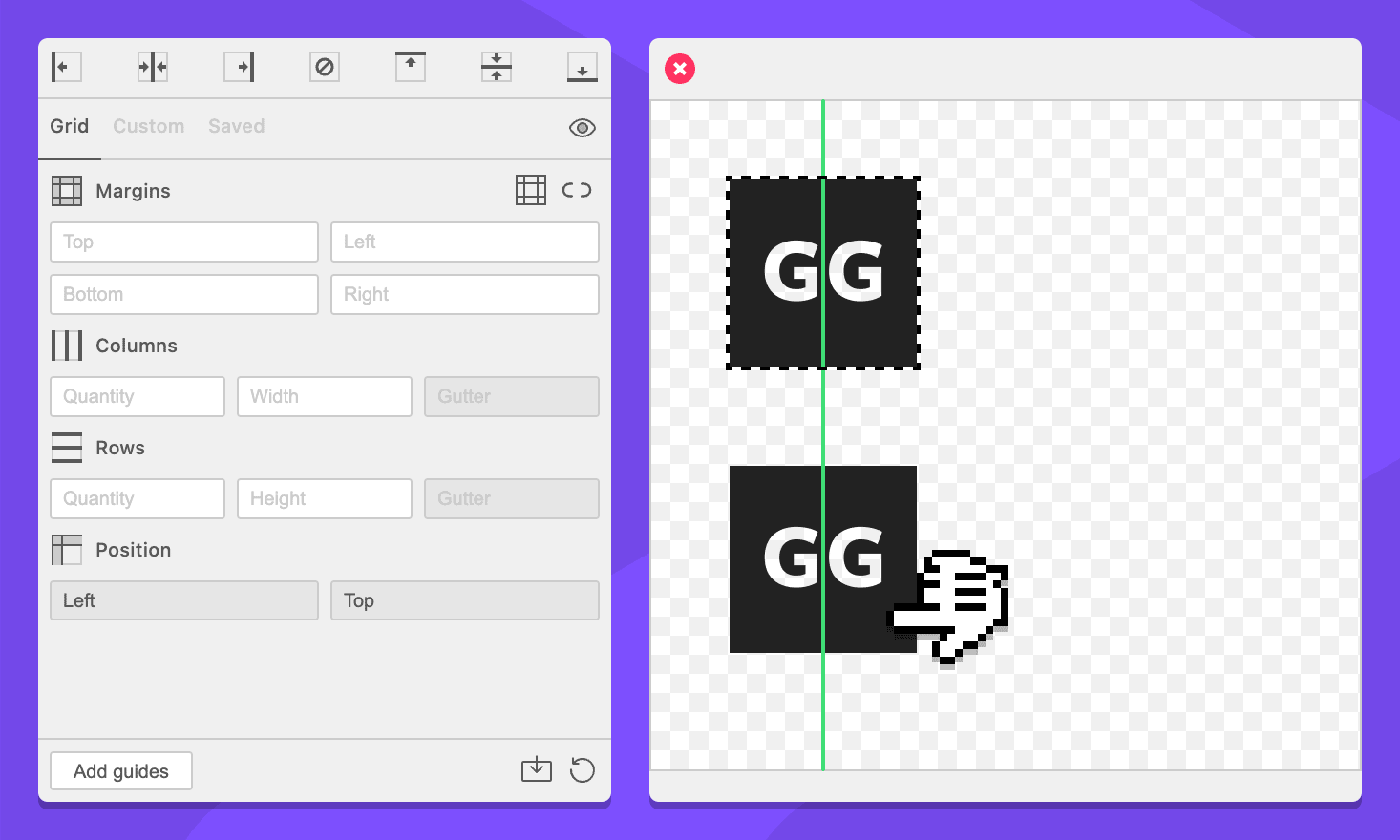
Task: Close the preview with the red X button
Action: pyautogui.click(x=680, y=69)
